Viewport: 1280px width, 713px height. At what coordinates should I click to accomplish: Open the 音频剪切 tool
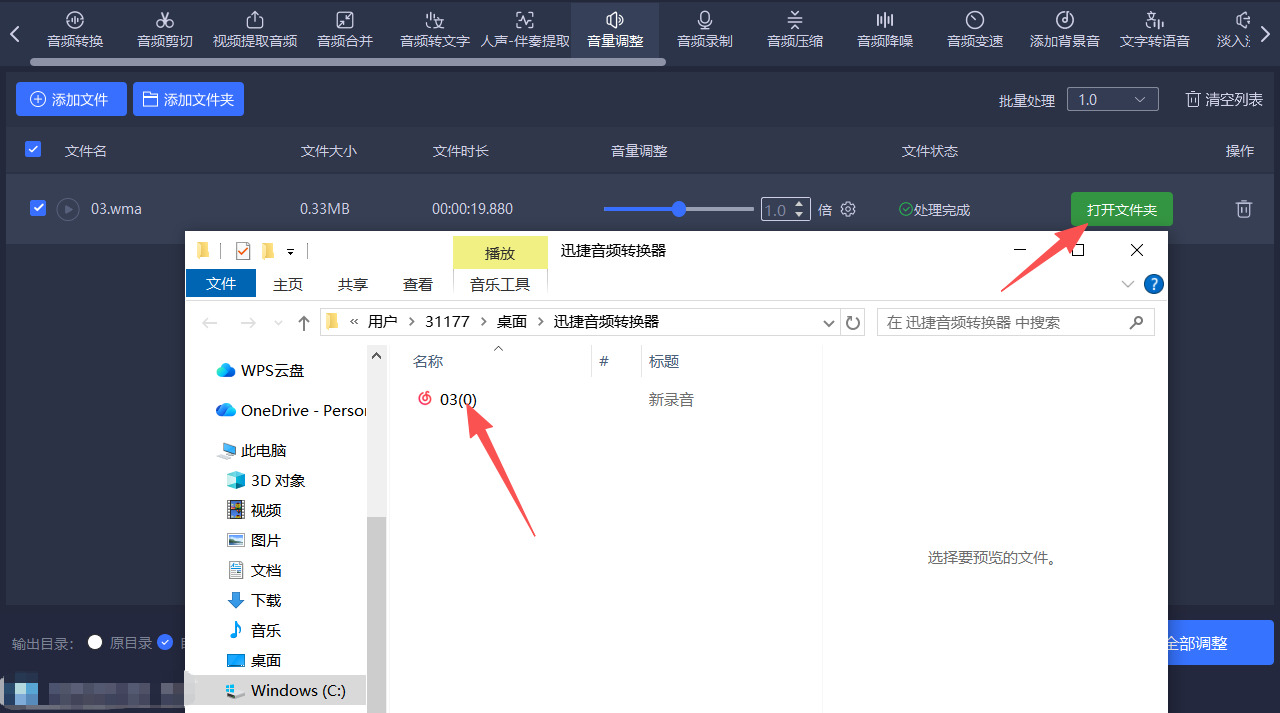click(164, 28)
